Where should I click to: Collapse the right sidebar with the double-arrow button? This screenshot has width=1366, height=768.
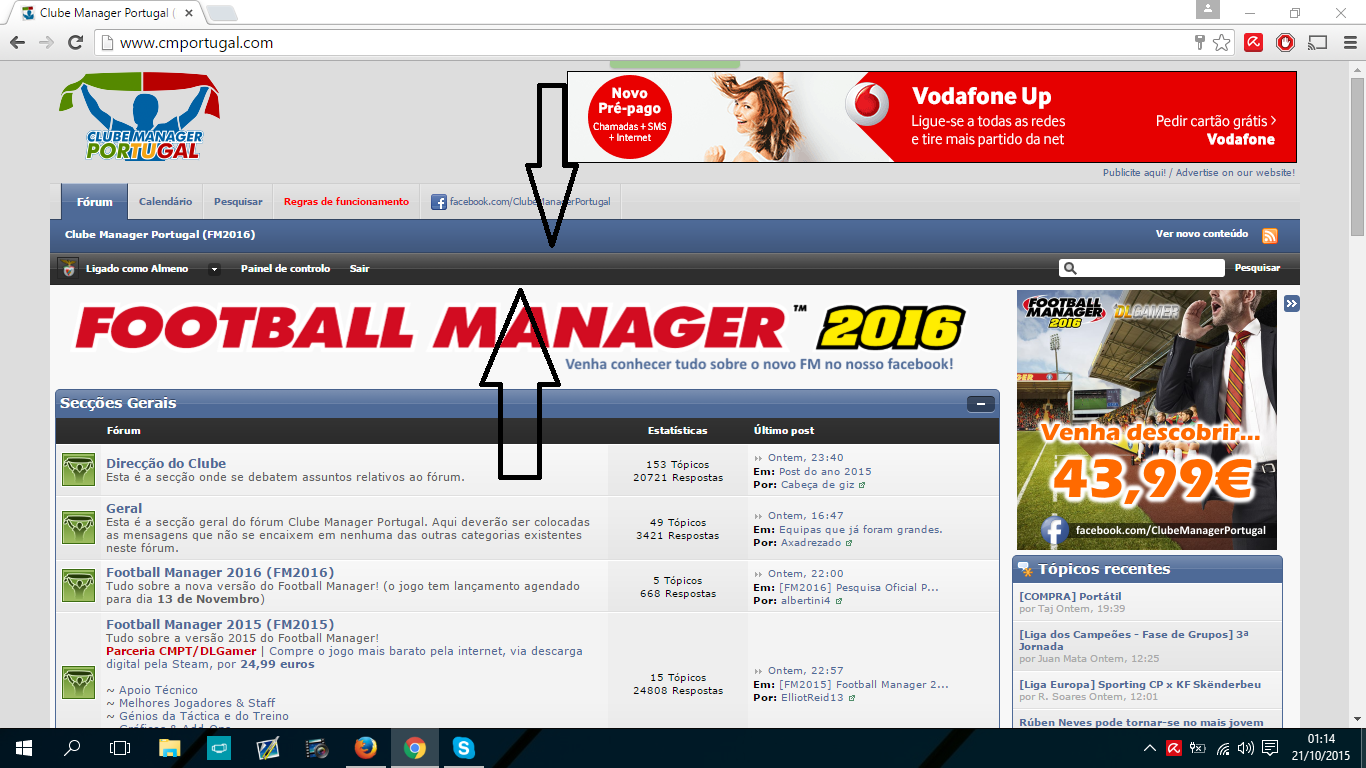tap(1292, 303)
